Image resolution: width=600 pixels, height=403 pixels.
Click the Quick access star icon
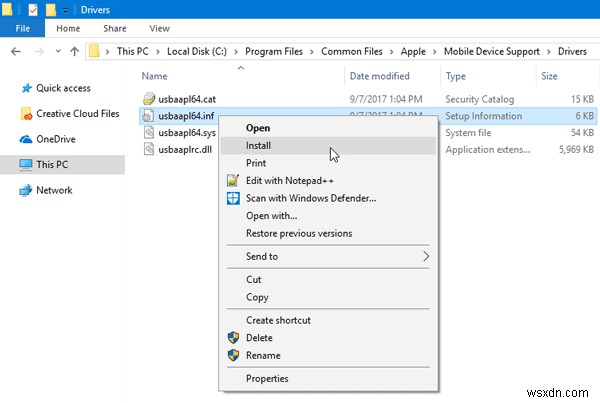tap(24, 88)
